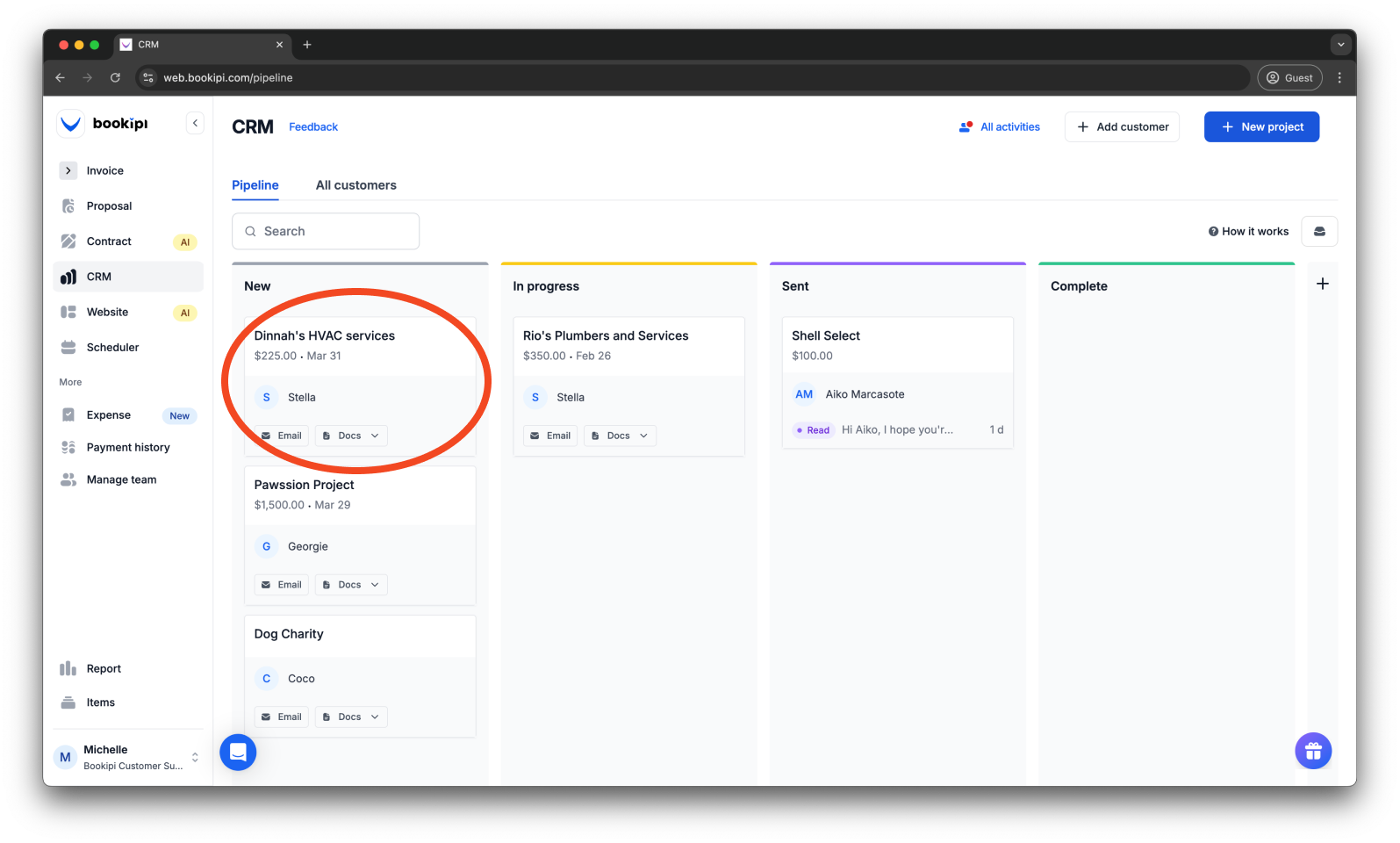The image size is (1400, 843).
Task: Click the Feedback link
Action: (x=313, y=127)
